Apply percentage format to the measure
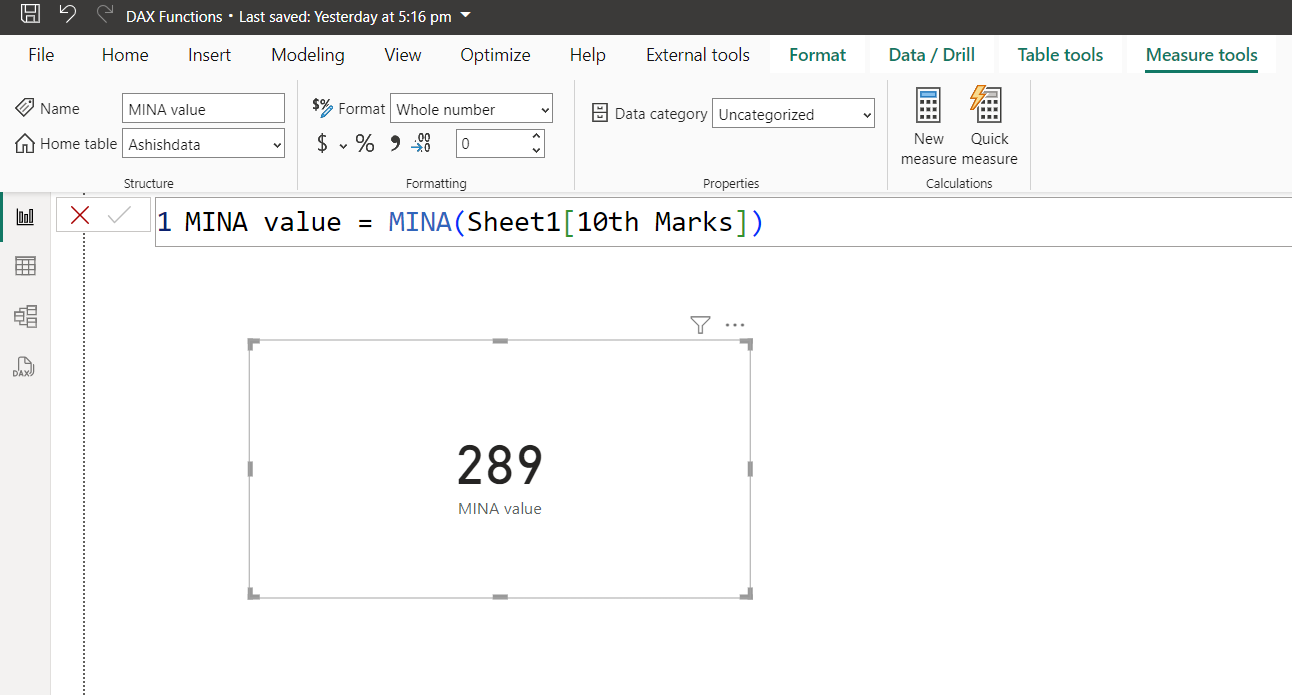 (x=365, y=143)
